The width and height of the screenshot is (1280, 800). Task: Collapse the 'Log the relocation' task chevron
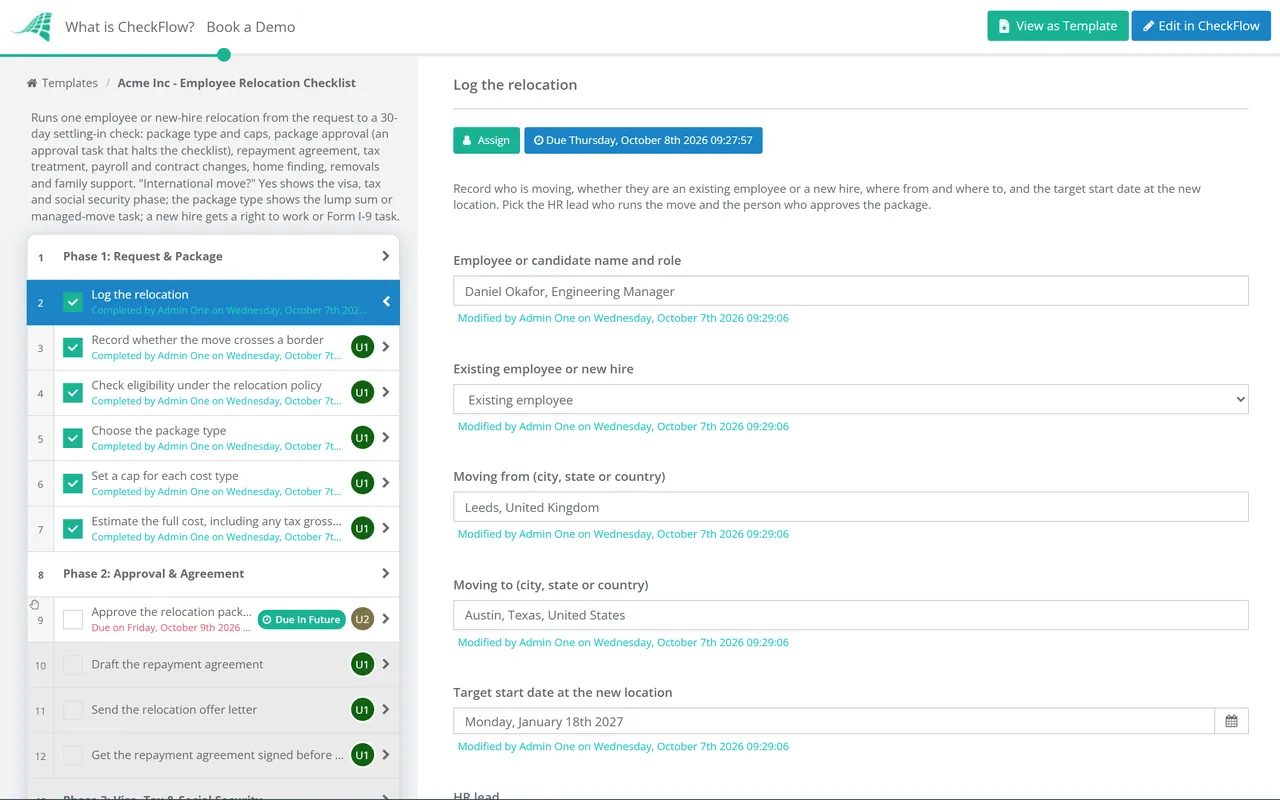(x=386, y=301)
